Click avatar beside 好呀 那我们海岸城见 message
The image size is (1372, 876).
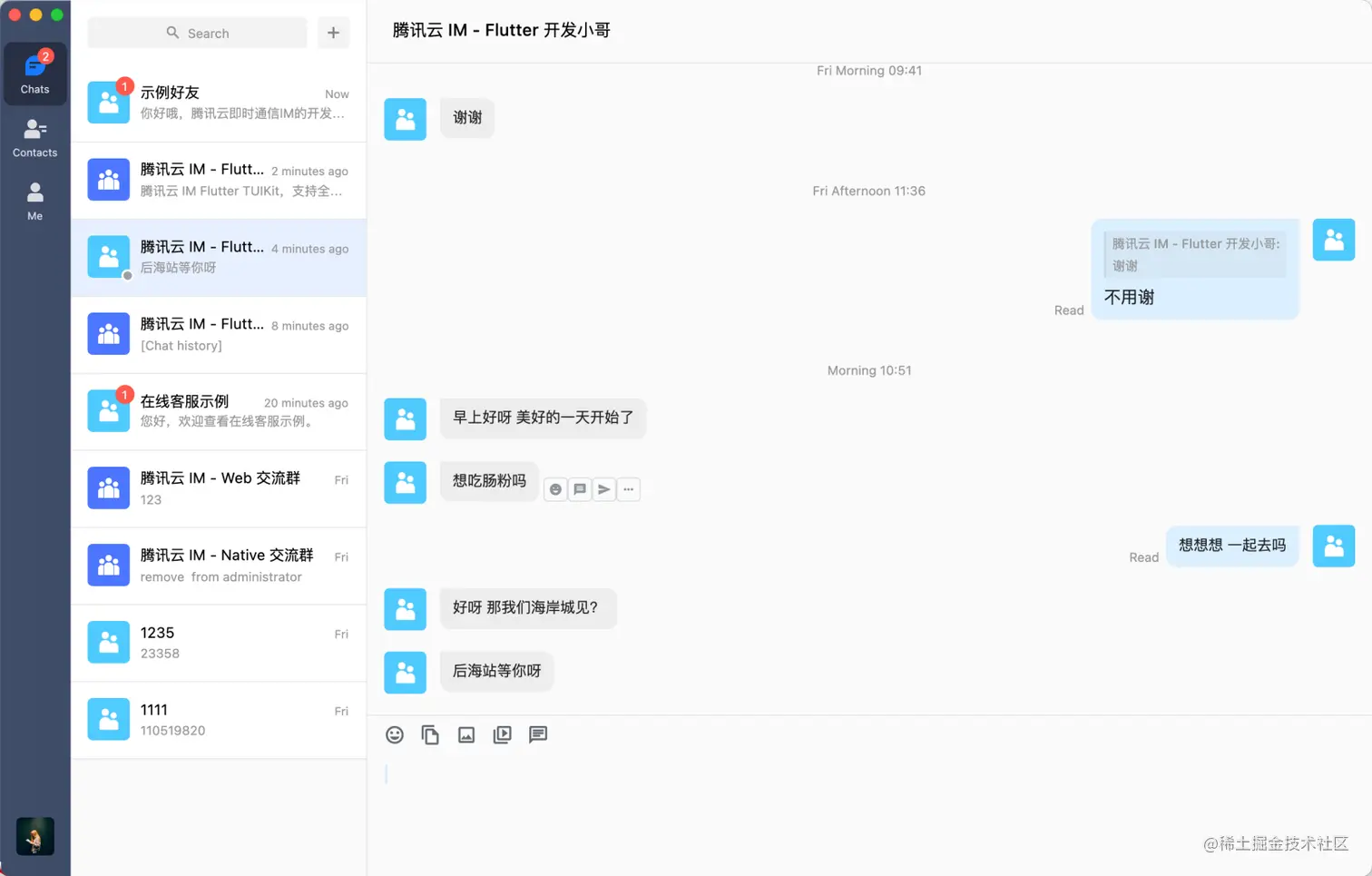[405, 609]
